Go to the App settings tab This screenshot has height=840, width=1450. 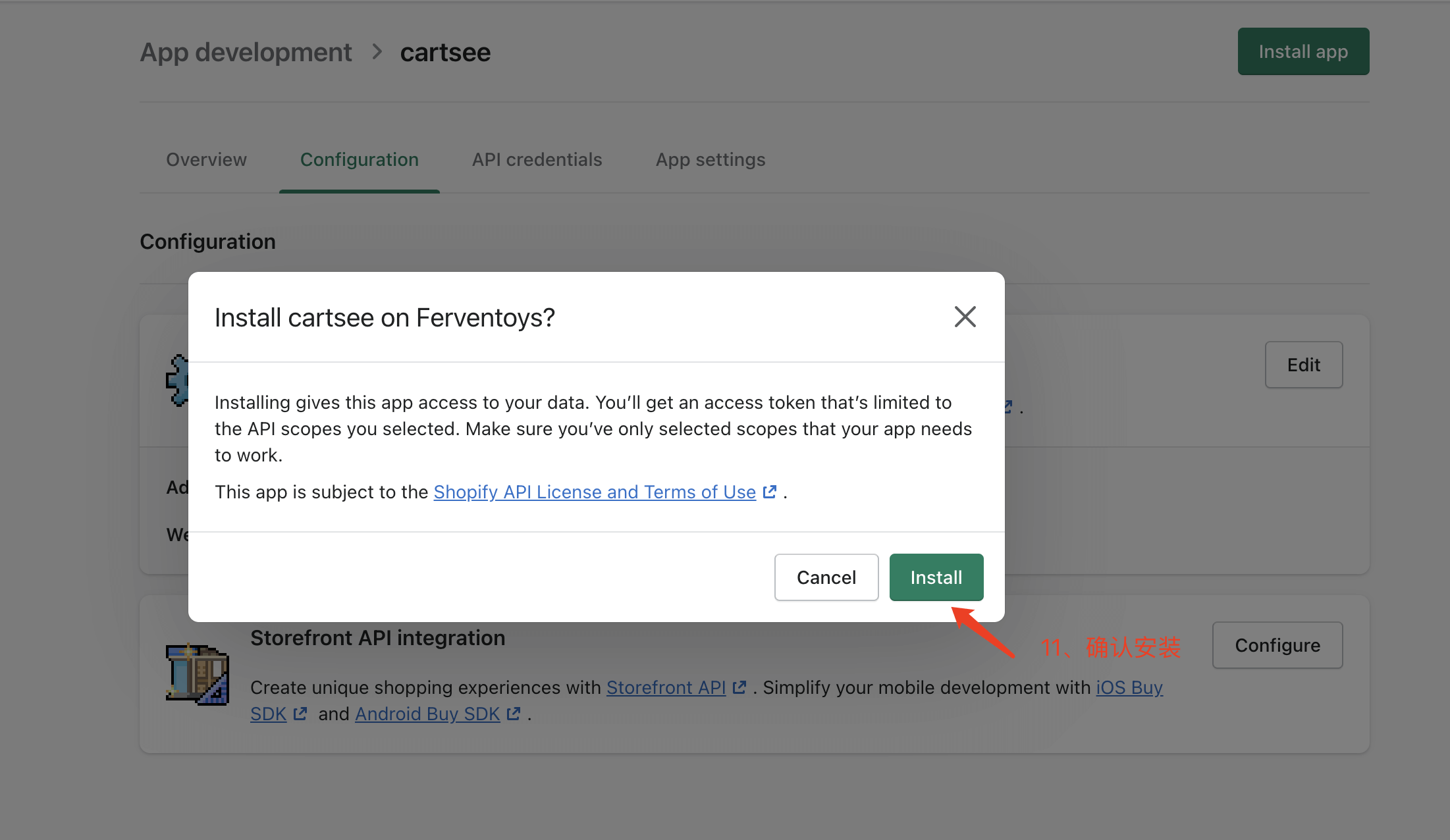[x=710, y=159]
